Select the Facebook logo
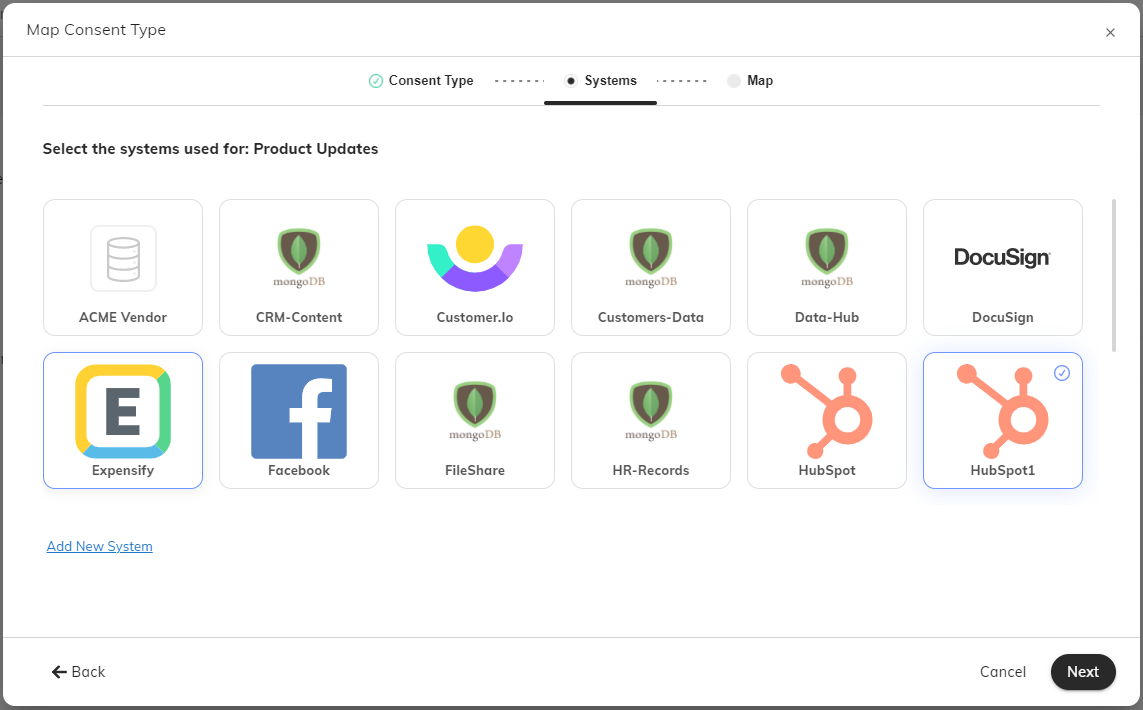Screen dimensions: 1143x710 (x=299, y=411)
